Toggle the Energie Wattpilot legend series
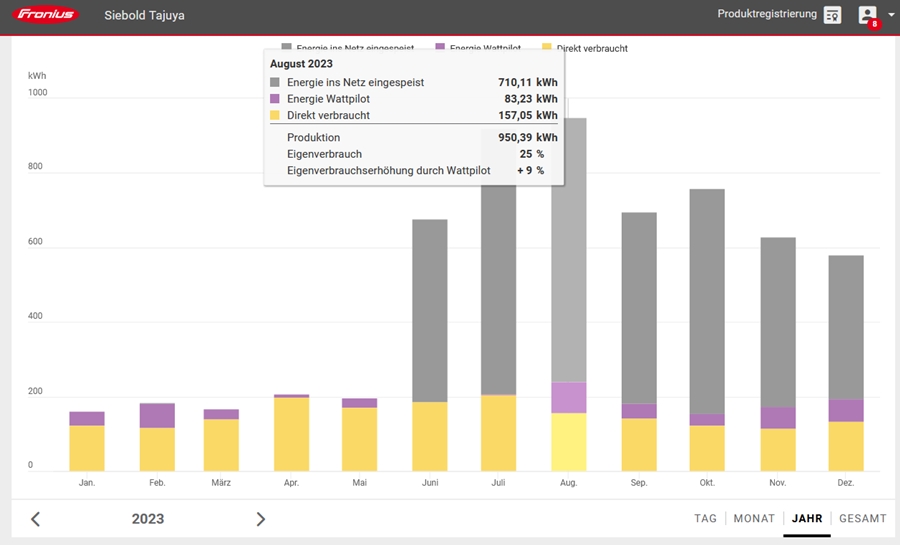The image size is (900, 545). tap(480, 48)
